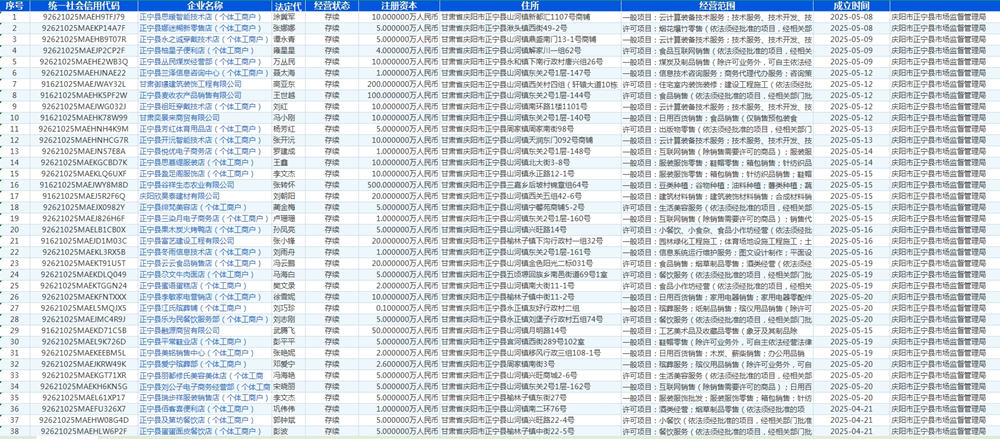This screenshot has height=439, width=1000.
Task: Open 正宁县谷祥生态农业有限公司 company link
Action: [x=200, y=184]
